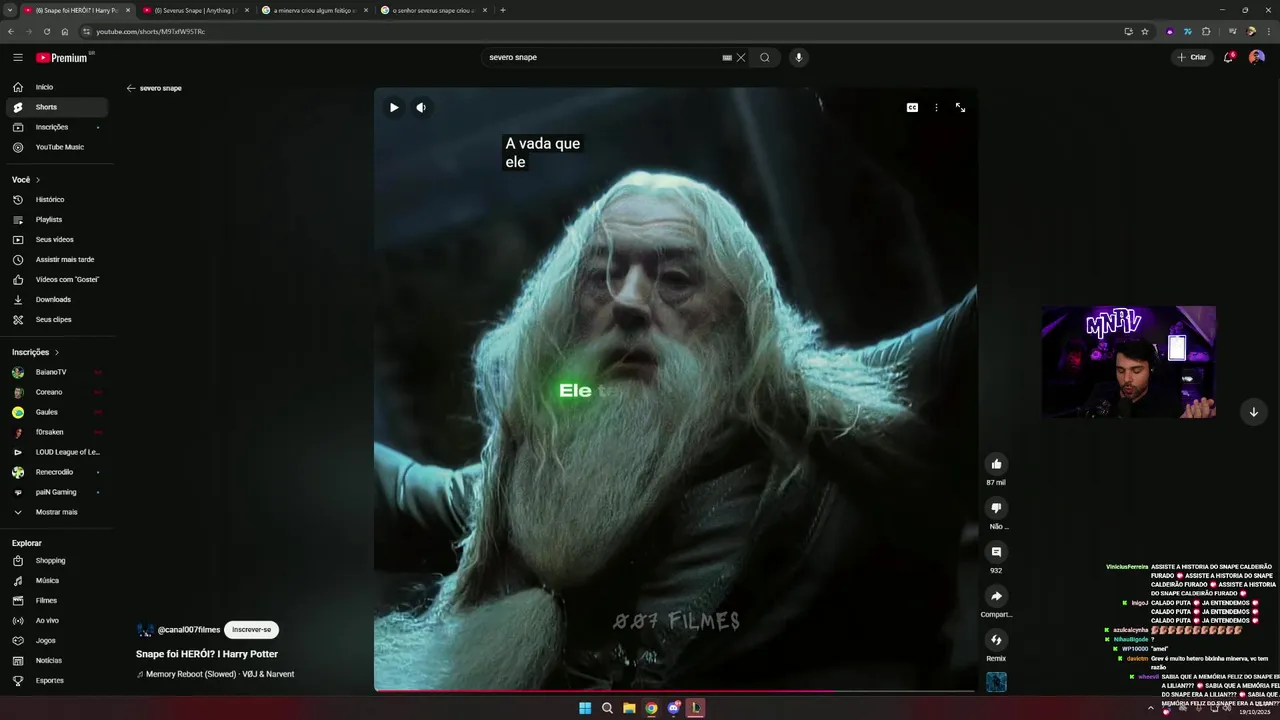Open the BaianoTV channel subscription
The height and width of the screenshot is (720, 1280).
point(56,372)
